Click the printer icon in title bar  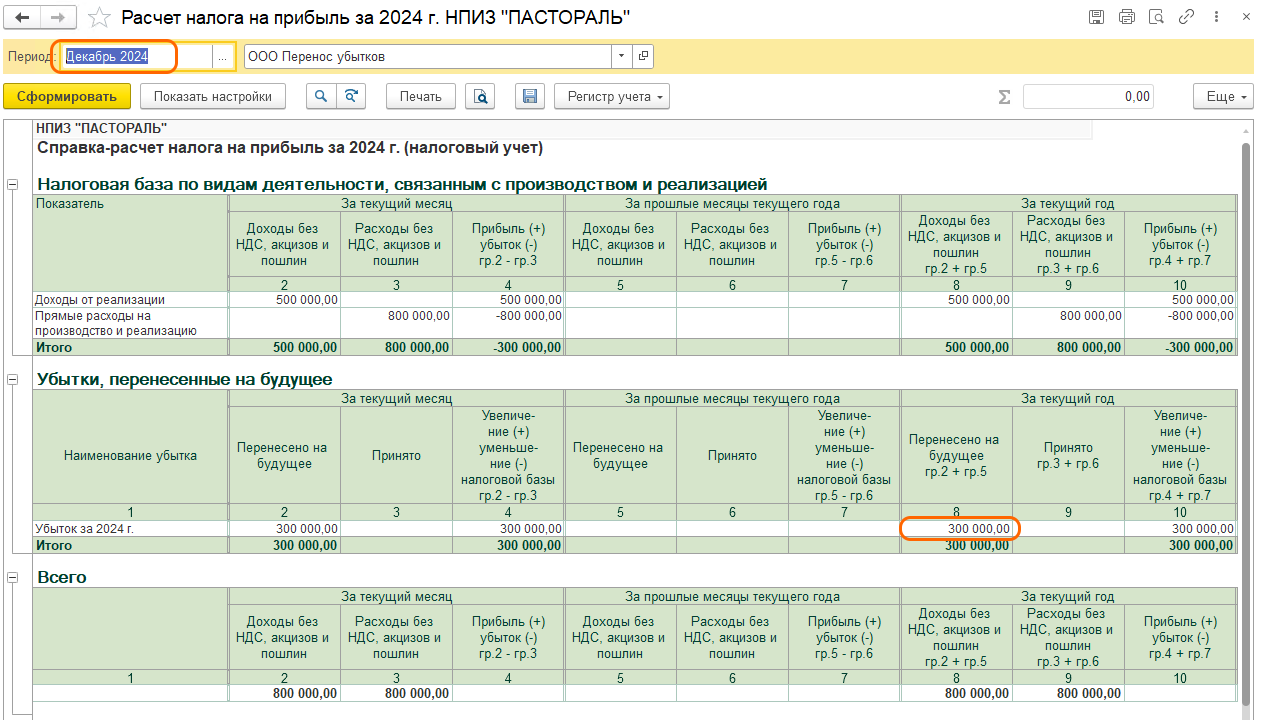coord(1127,17)
